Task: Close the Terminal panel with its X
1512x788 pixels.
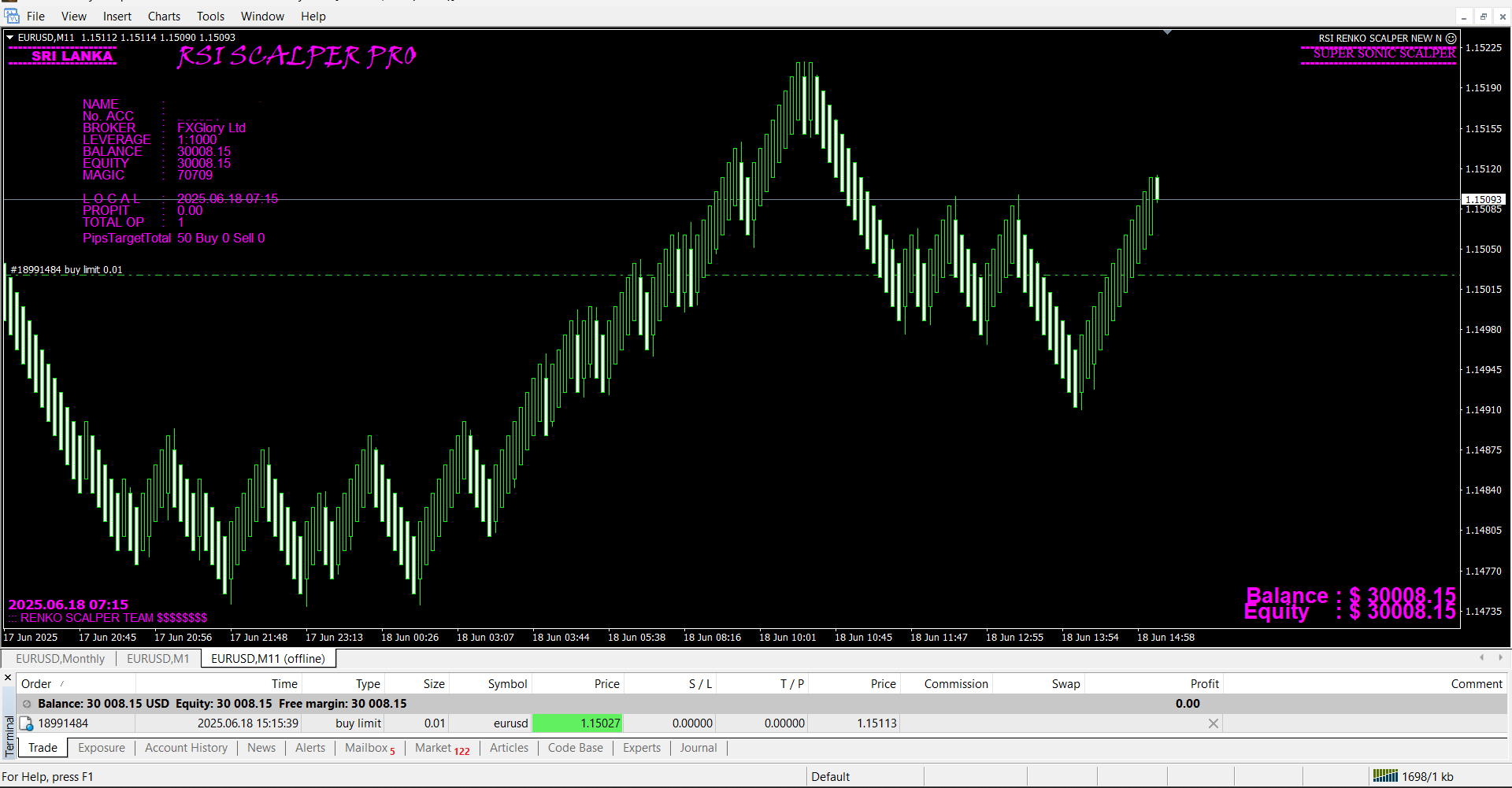Action: 8,678
